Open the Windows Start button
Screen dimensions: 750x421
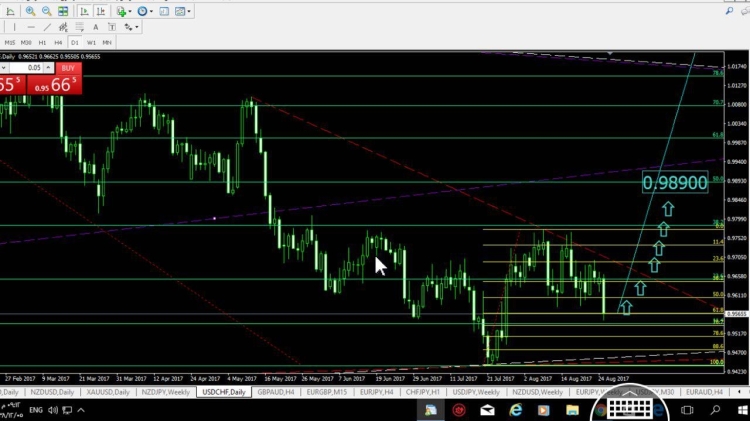pos(743,410)
